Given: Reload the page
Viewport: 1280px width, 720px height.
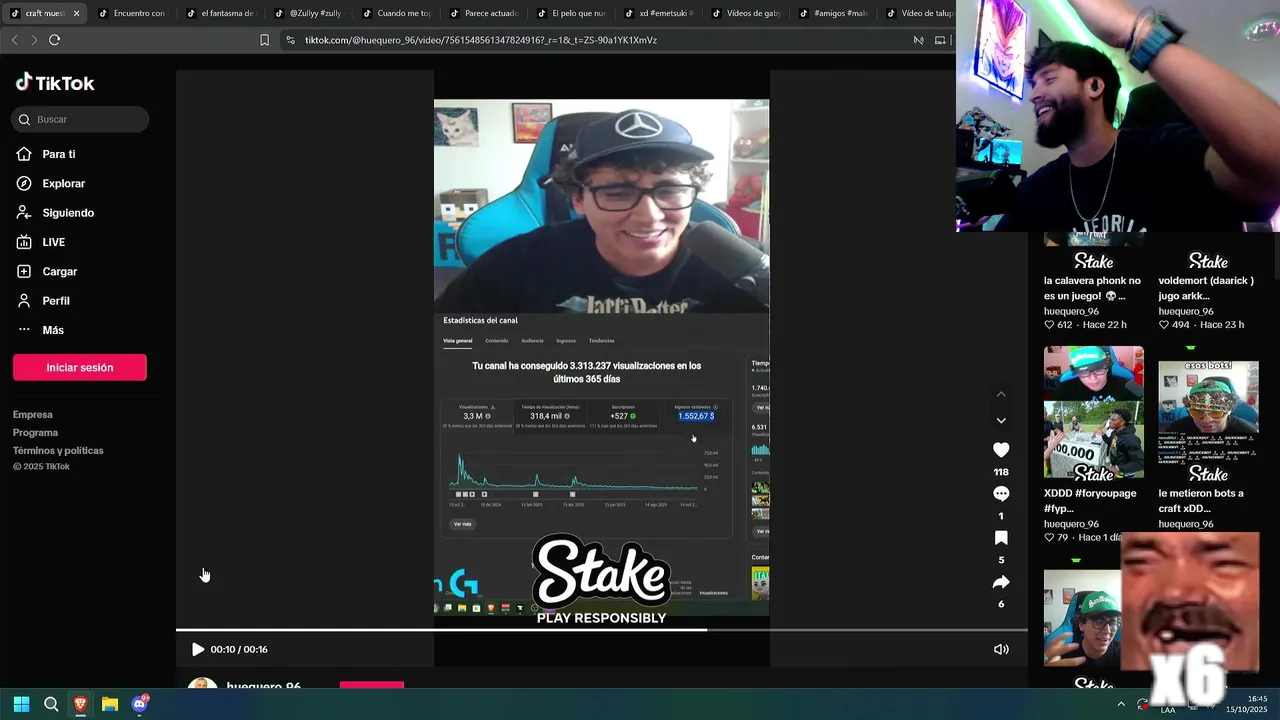Looking at the screenshot, I should point(55,40).
